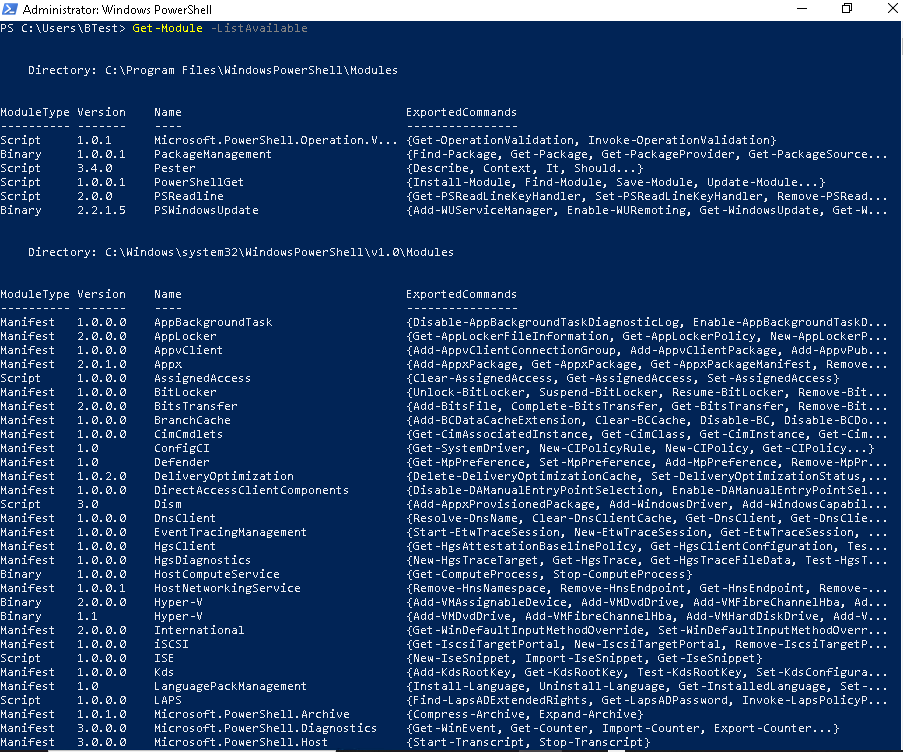Click the {Start-Transcript, Stop-Transcript} commands
Image resolution: width=903 pixels, height=752 pixels.
click(528, 743)
